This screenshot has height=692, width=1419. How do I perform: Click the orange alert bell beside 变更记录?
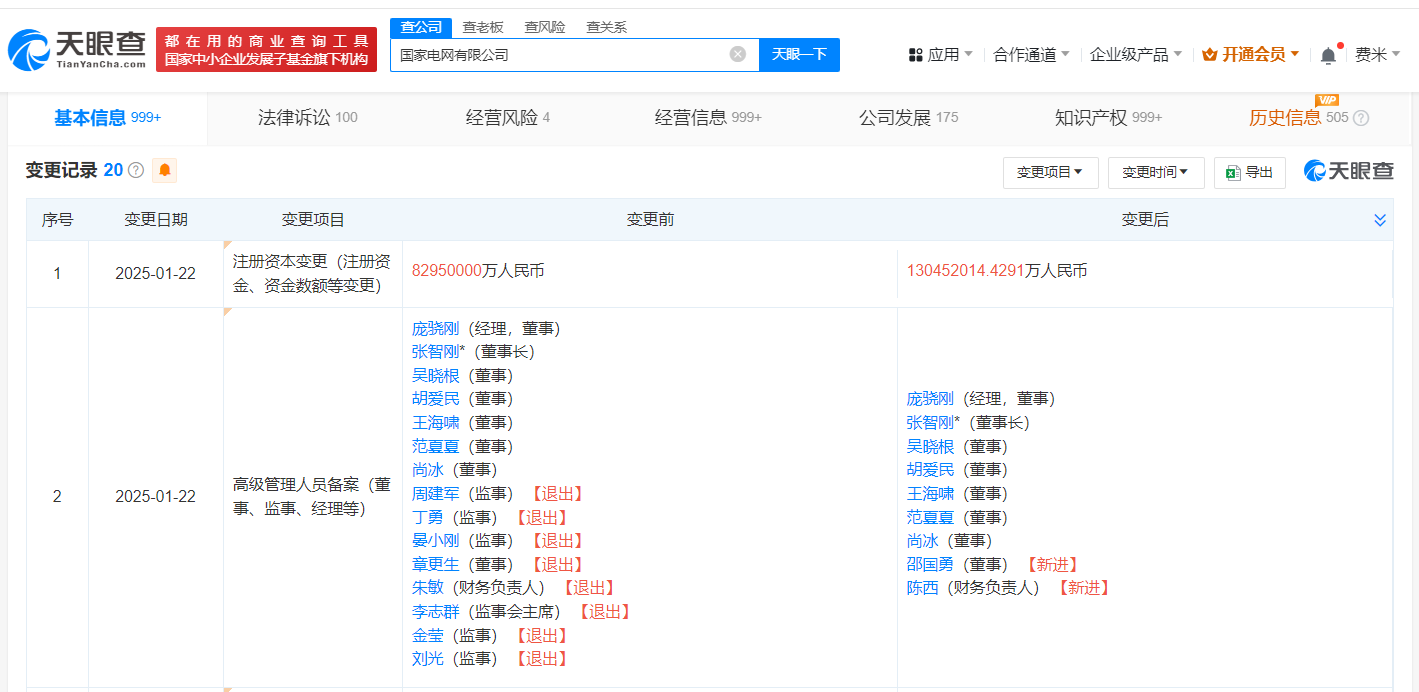coord(165,170)
